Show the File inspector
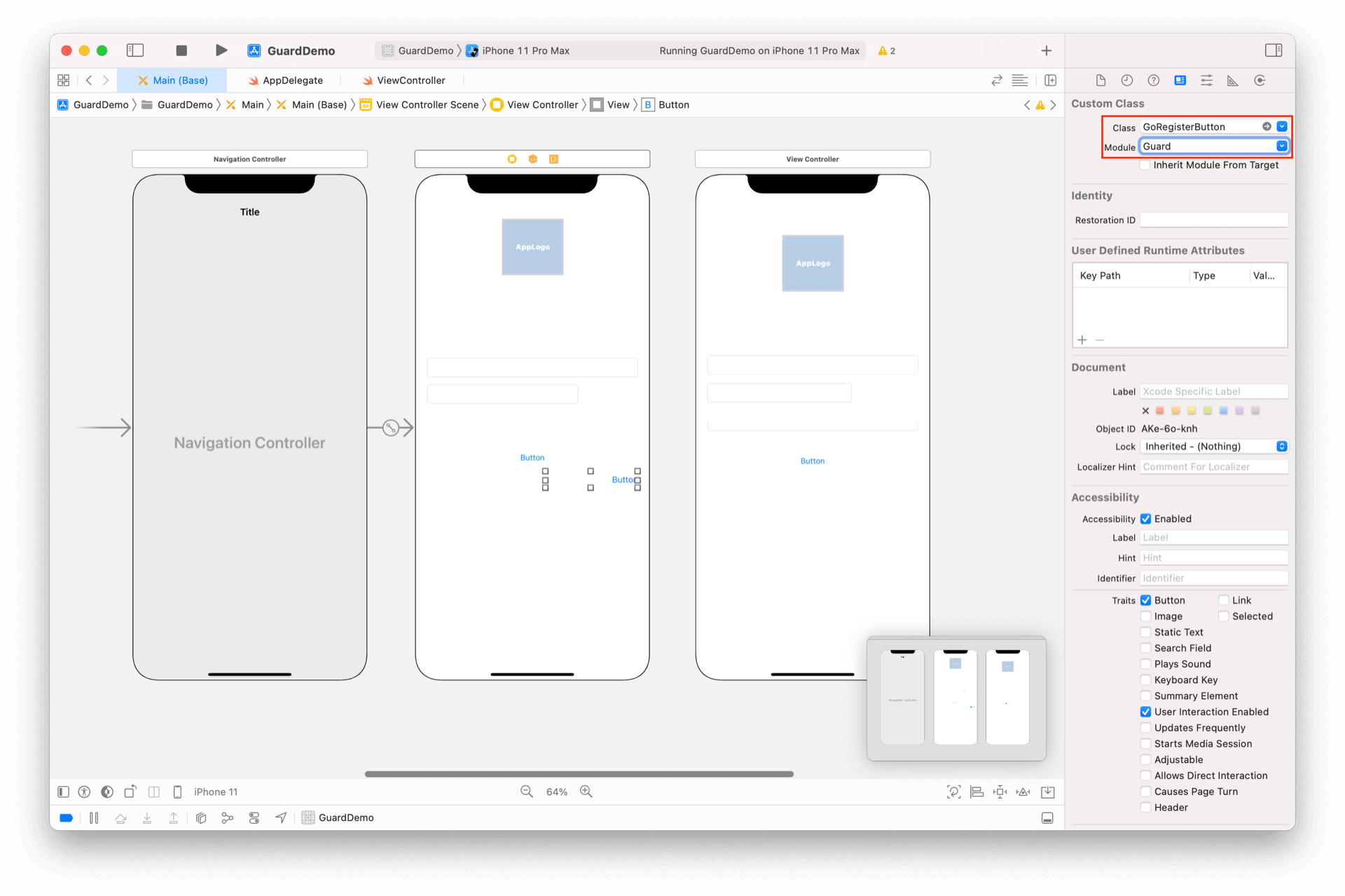Screen dimensions: 1345x896 pyautogui.click(x=1101, y=81)
